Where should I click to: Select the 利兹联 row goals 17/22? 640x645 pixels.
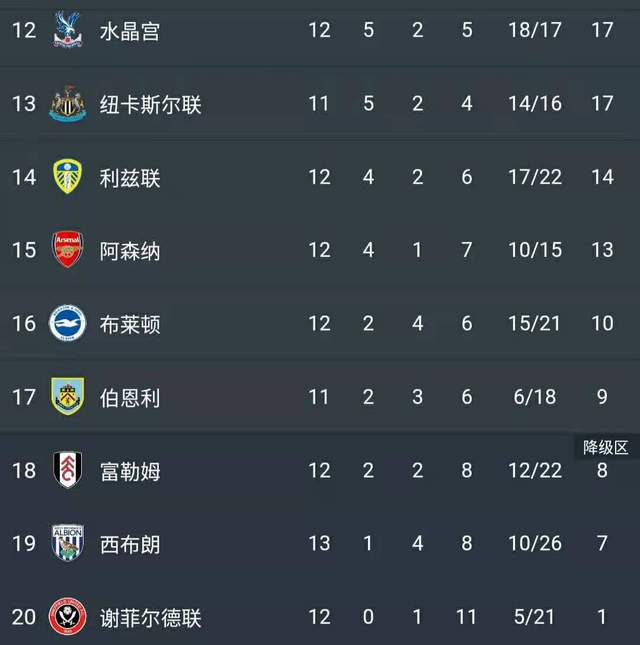click(x=535, y=177)
